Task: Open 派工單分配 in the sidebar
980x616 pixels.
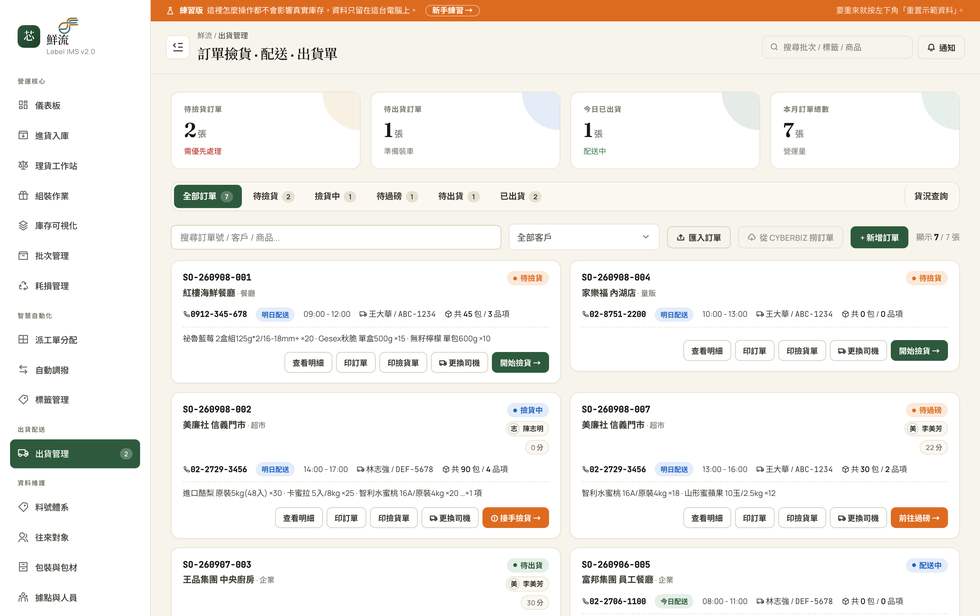Action: click(x=75, y=340)
